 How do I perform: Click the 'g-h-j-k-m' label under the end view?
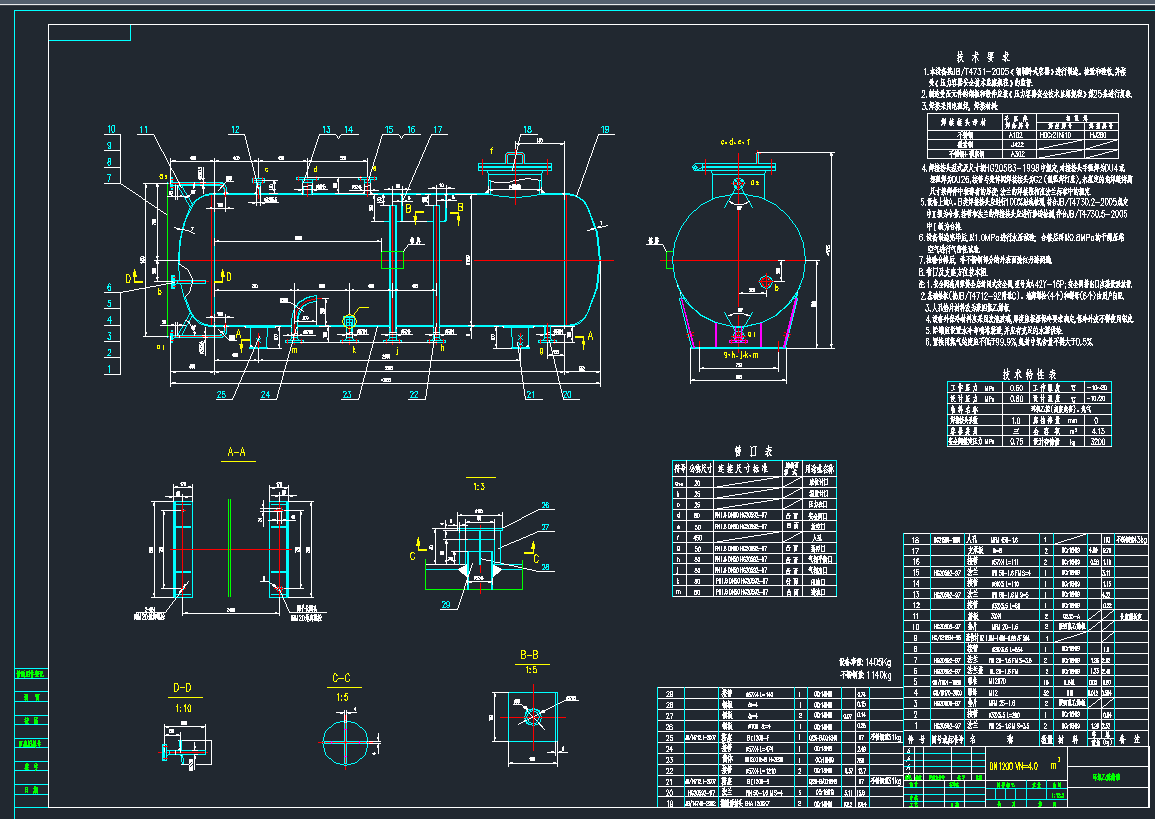pos(739,355)
